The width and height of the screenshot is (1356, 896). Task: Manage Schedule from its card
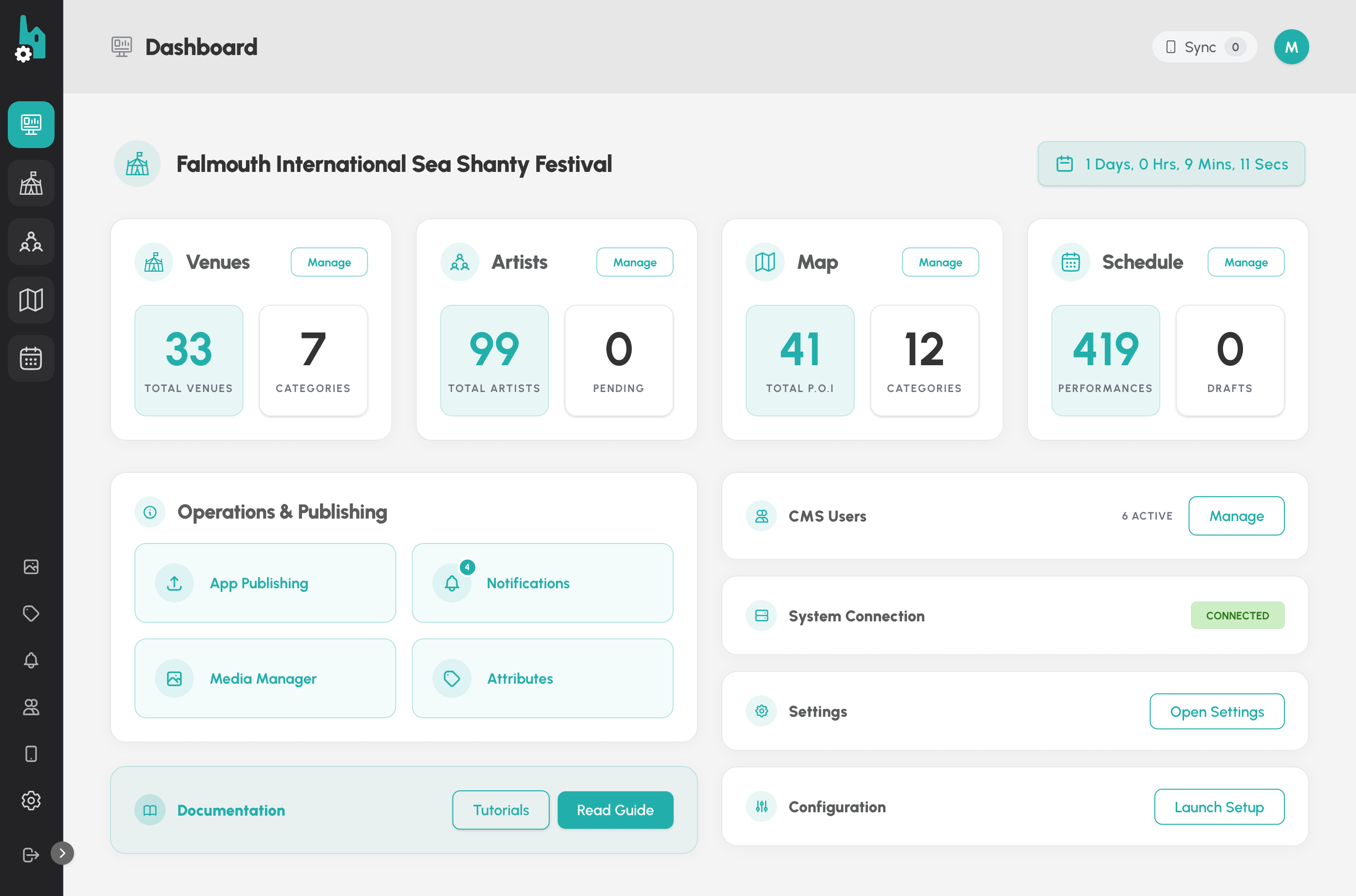click(x=1246, y=262)
